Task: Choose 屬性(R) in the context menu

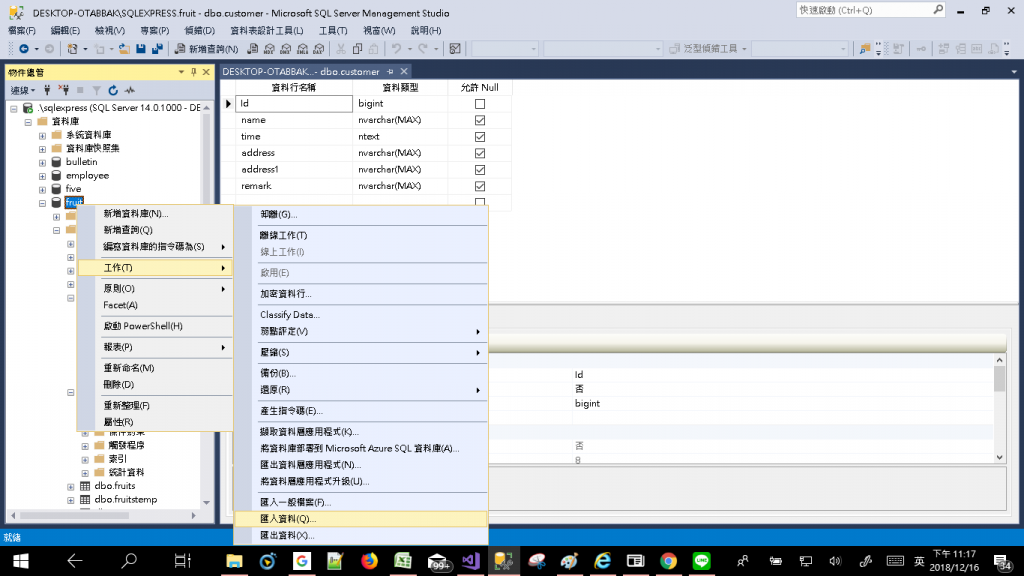Action: [155, 422]
